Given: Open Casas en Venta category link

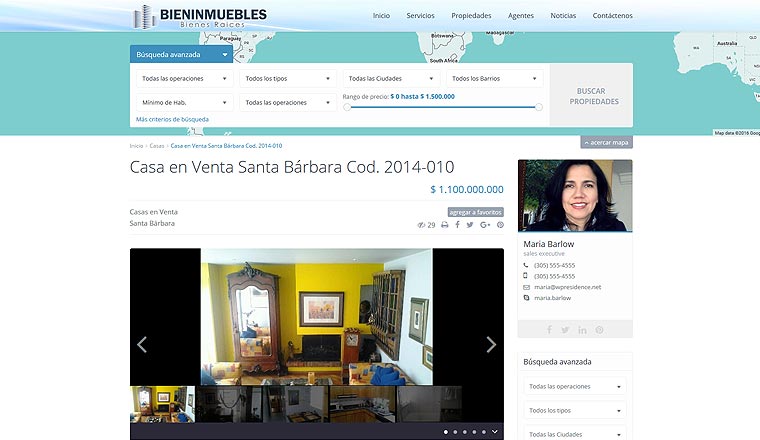Looking at the screenshot, I should 154,212.
